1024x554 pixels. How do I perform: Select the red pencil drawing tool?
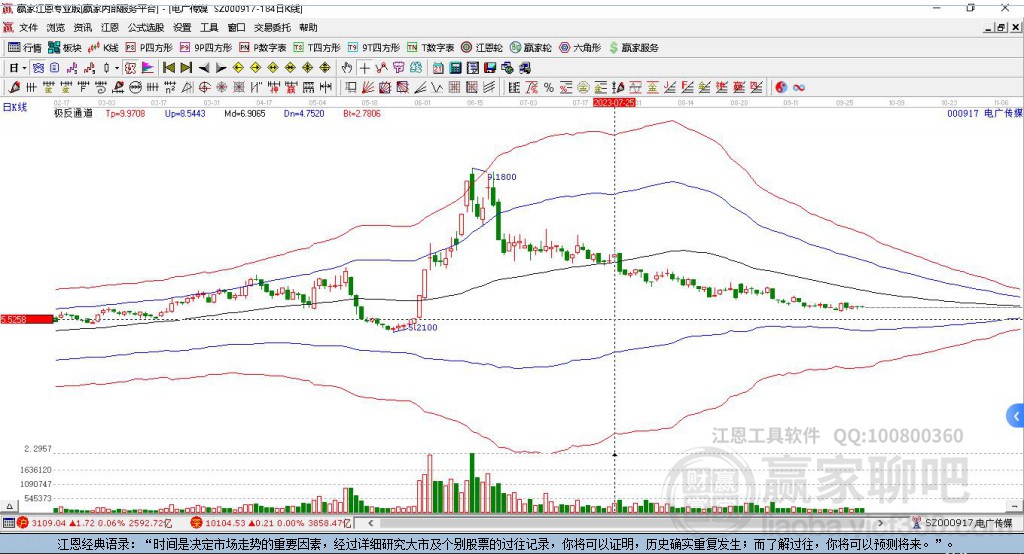[x=14, y=88]
